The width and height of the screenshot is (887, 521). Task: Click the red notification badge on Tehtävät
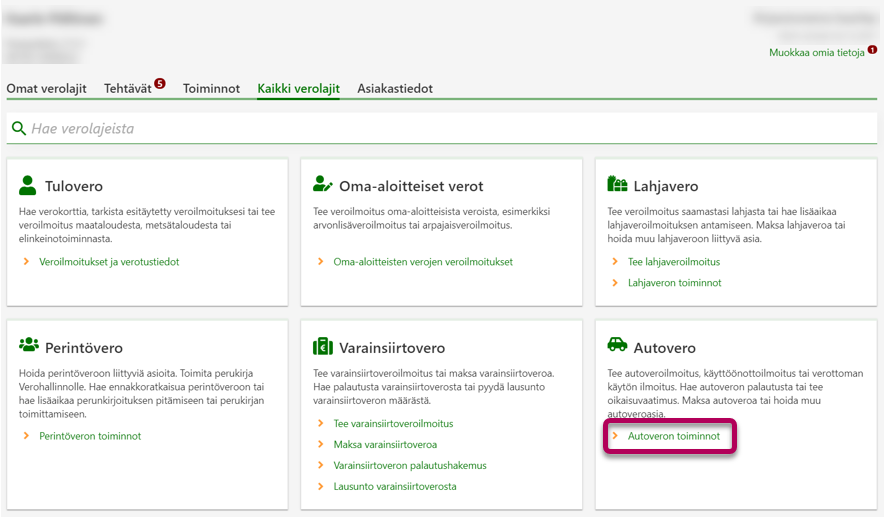(x=160, y=83)
